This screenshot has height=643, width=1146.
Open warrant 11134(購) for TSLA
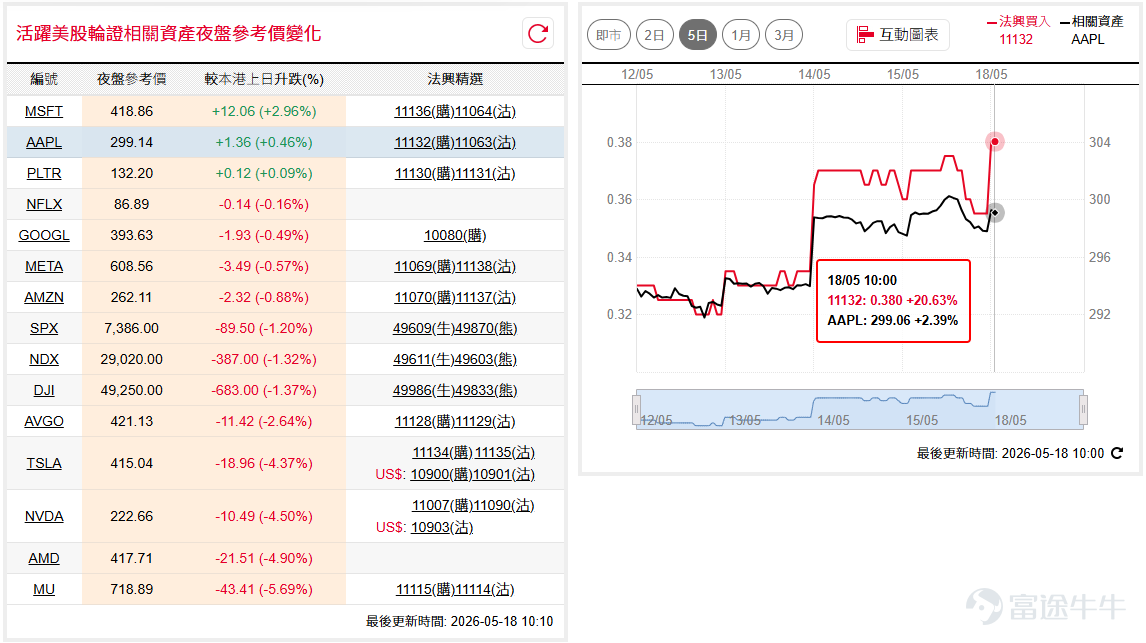(442, 452)
